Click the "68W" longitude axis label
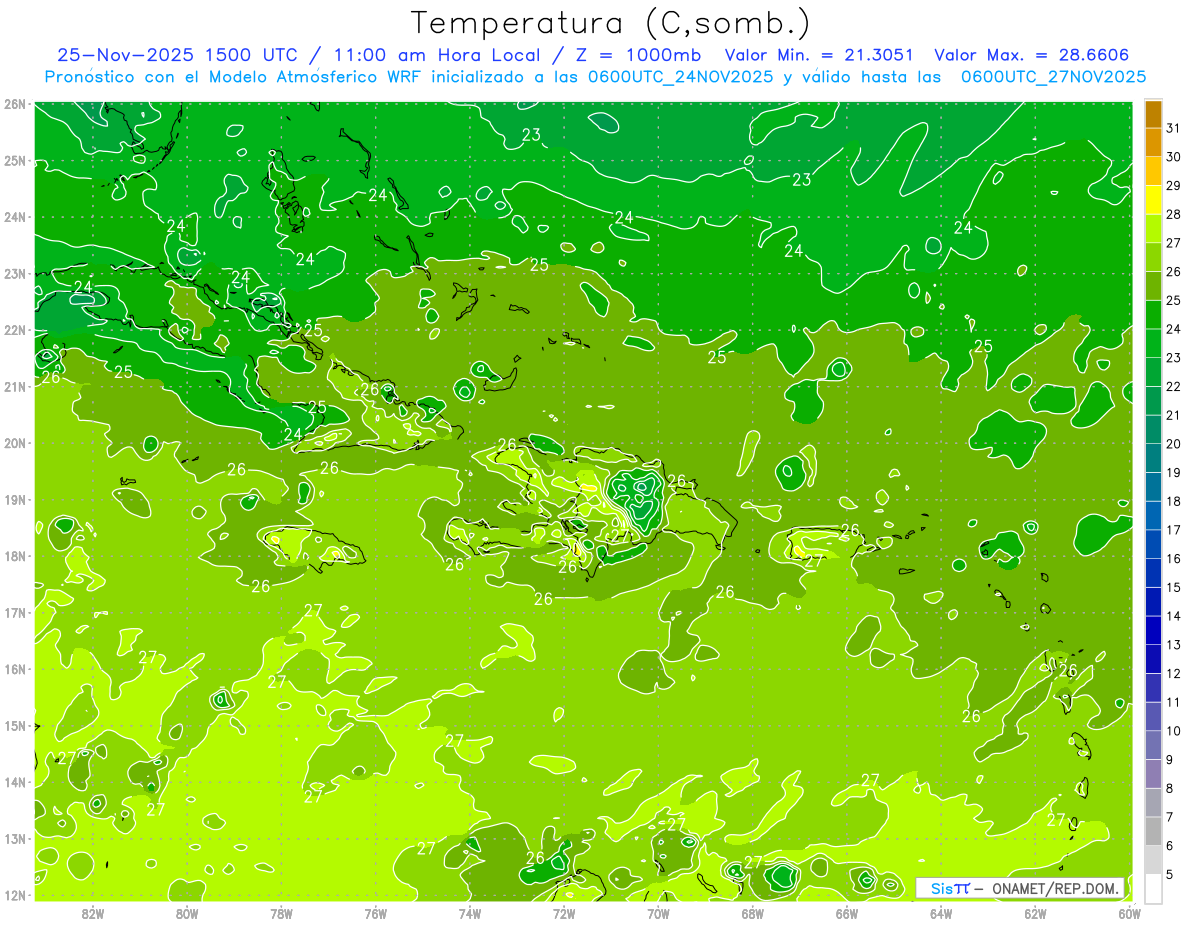This screenshot has height=927, width=1200. click(753, 912)
